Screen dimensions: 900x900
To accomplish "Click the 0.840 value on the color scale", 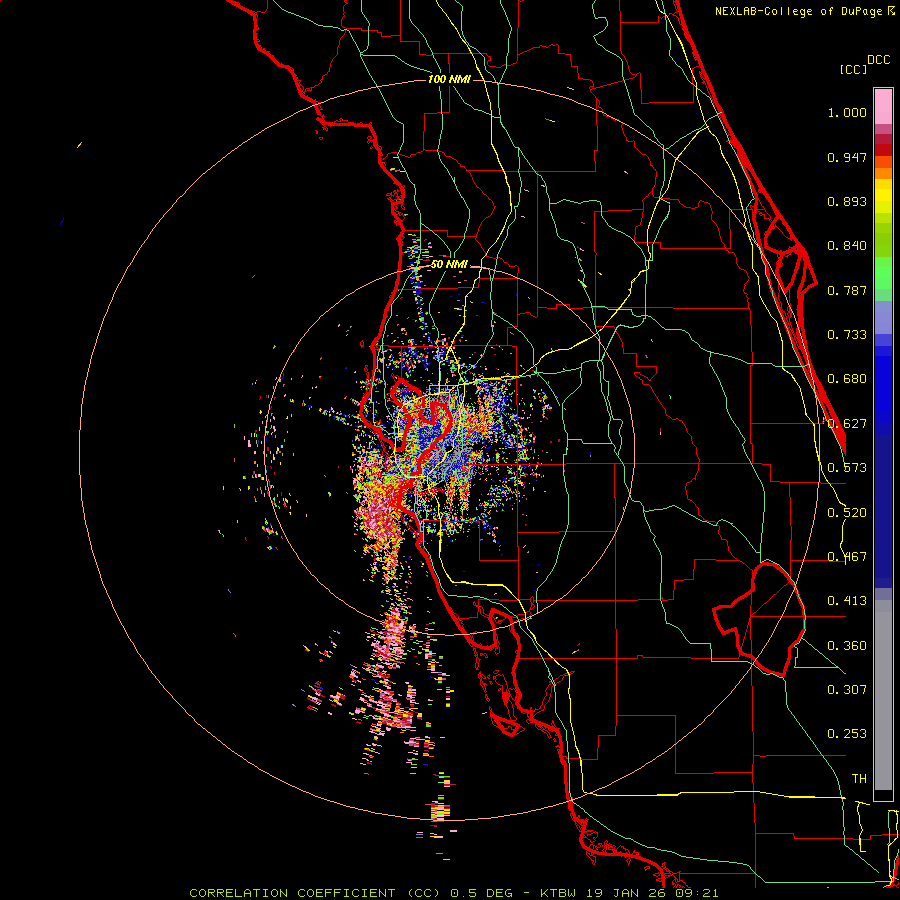I will [x=847, y=246].
